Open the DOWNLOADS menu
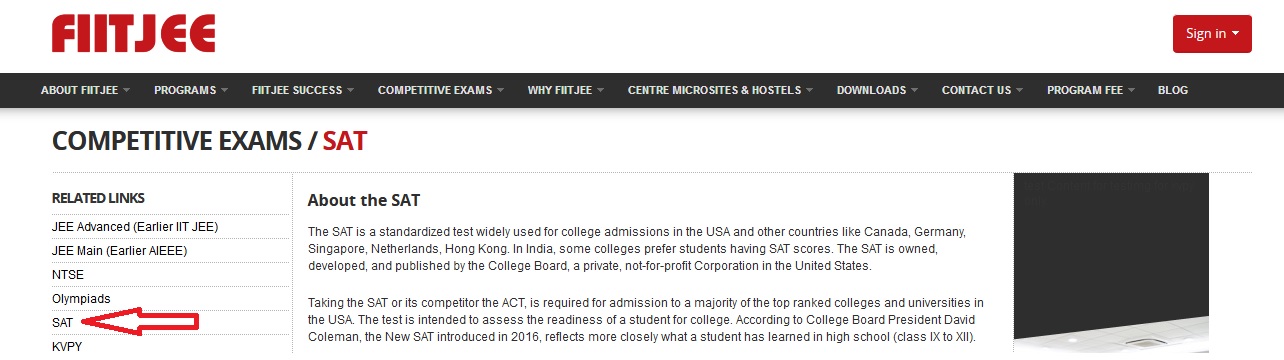 [x=877, y=90]
